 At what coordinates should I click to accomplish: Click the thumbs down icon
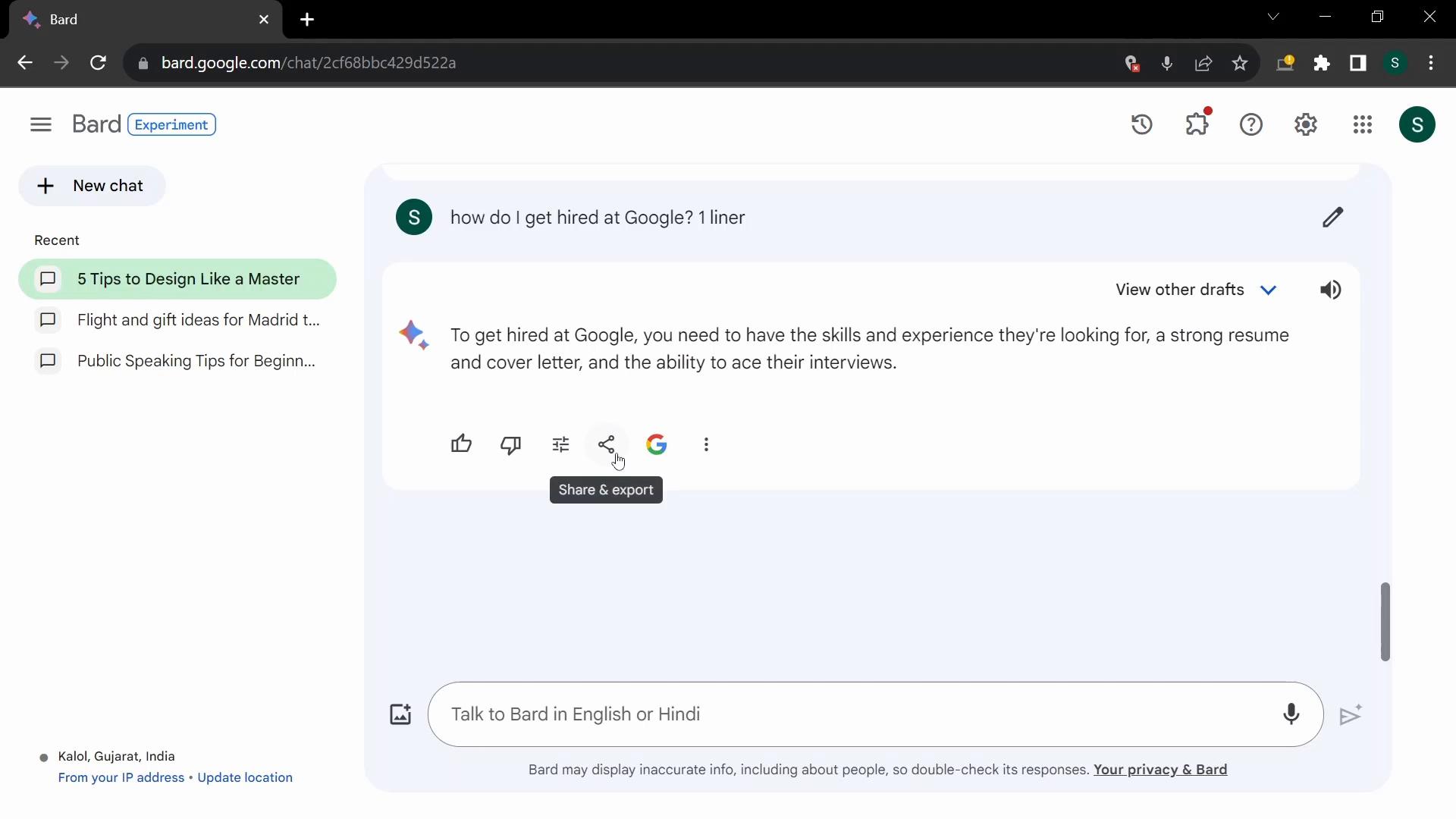click(x=511, y=444)
